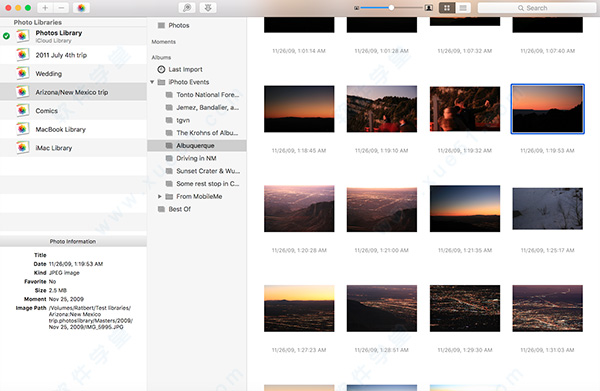Click the Image Path value text

91,317
